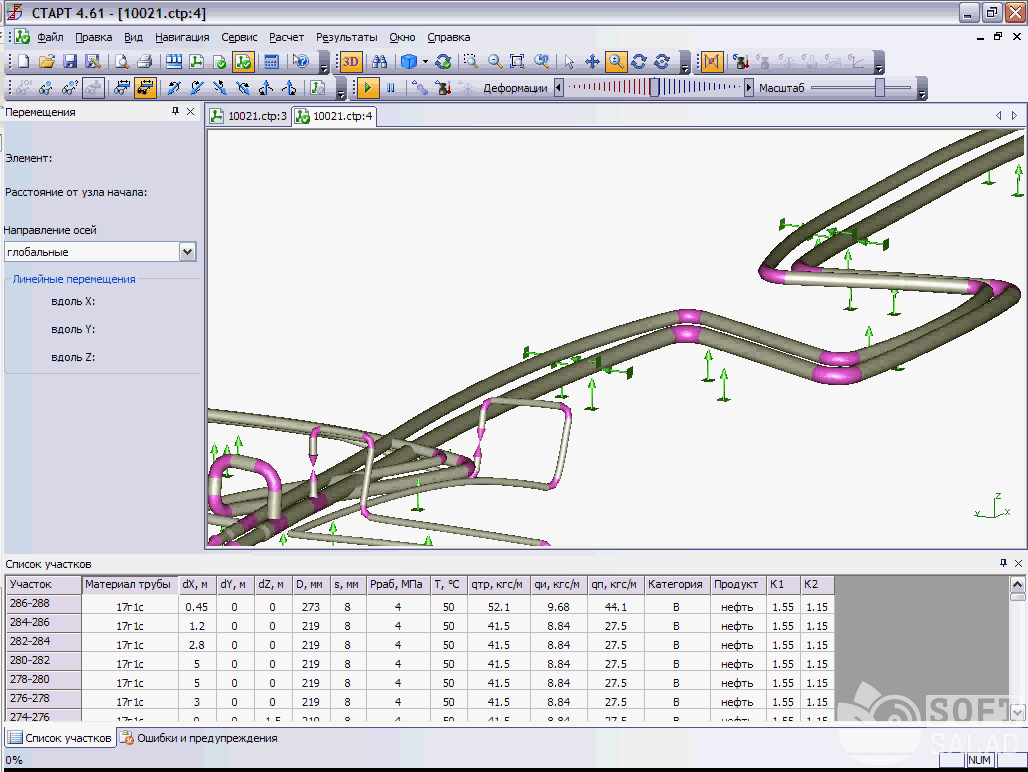Click the Материал трубы column header
The height and width of the screenshot is (772, 1028).
click(129, 584)
